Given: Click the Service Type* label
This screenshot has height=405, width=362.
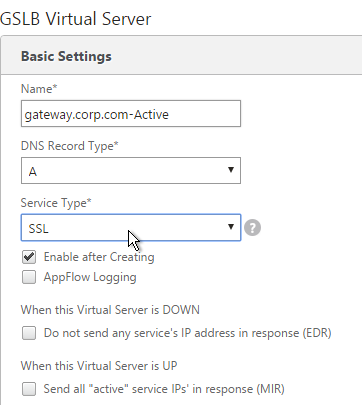Looking at the screenshot, I should [x=56, y=203].
